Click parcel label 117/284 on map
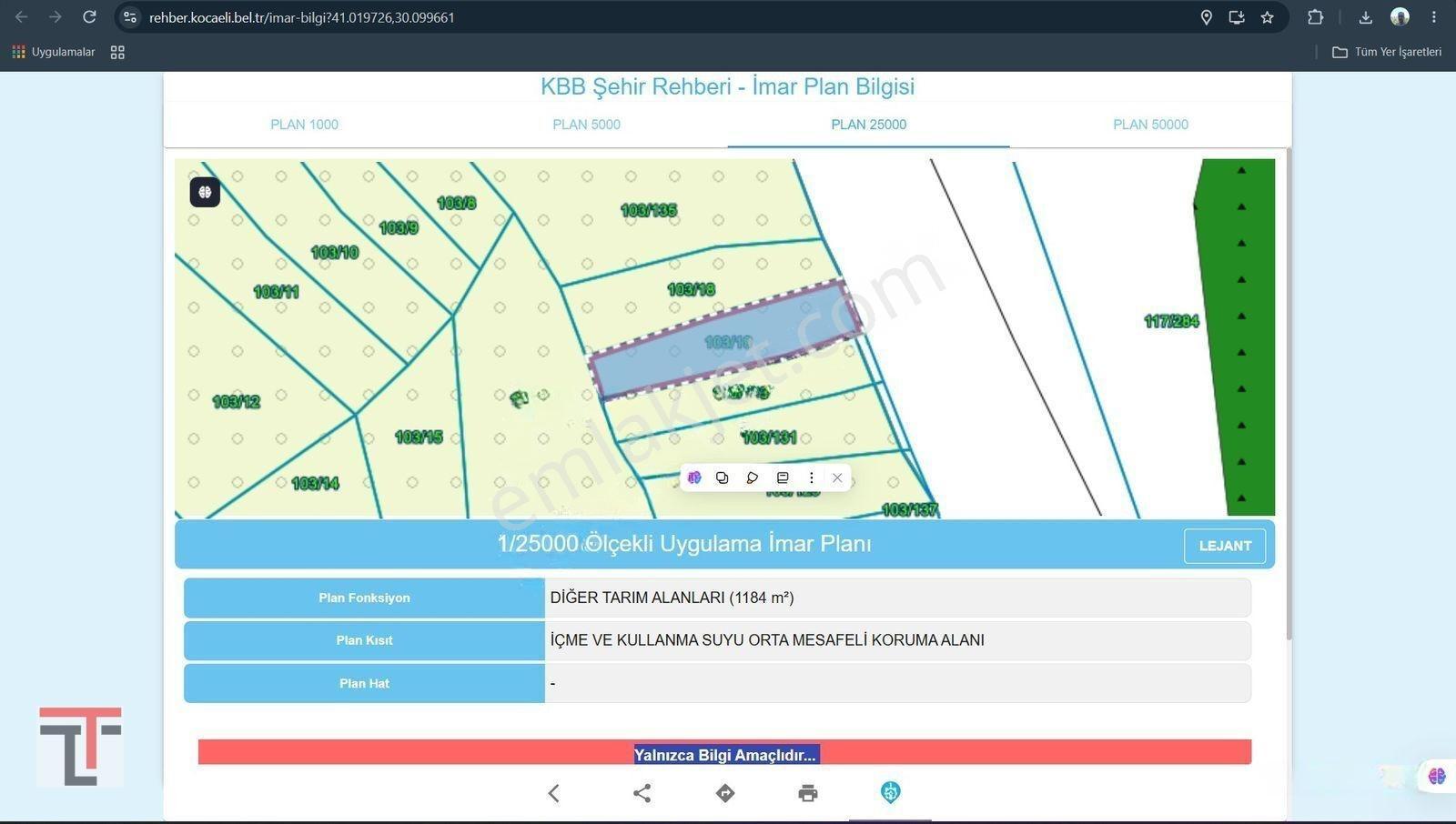The width and height of the screenshot is (1456, 824). click(x=1171, y=321)
